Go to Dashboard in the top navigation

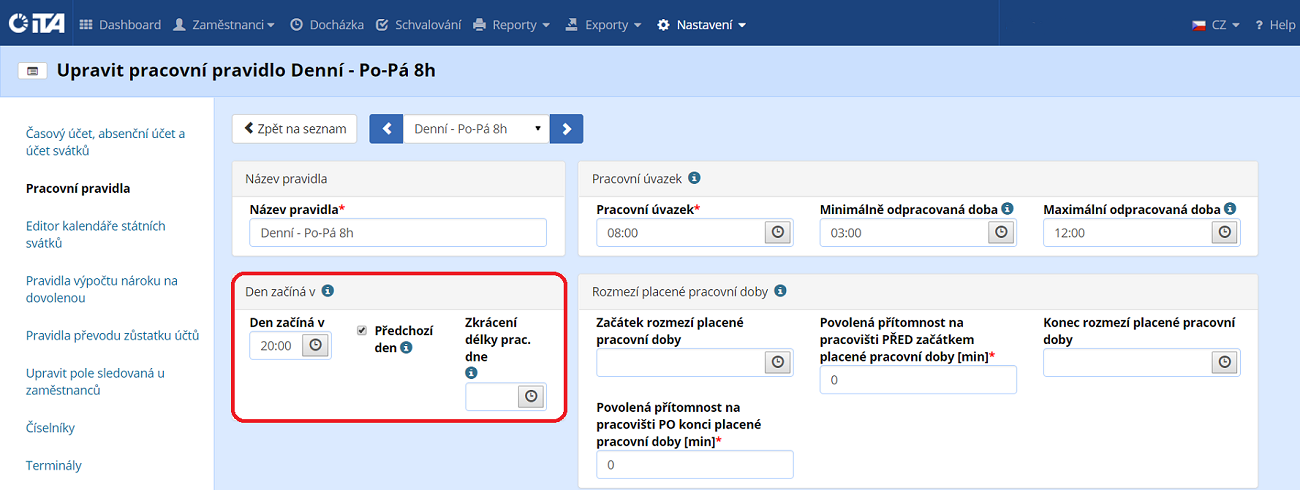pyautogui.click(x=120, y=25)
